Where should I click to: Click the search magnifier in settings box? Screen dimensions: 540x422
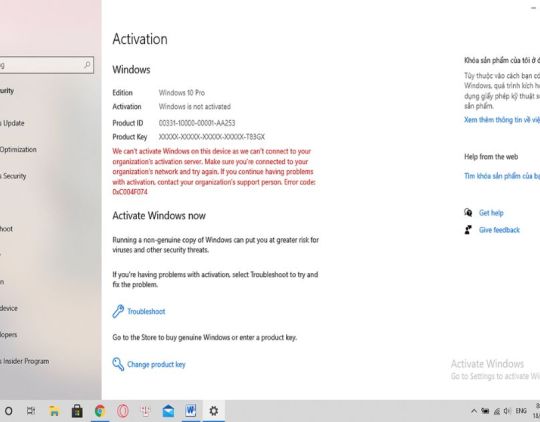[87, 64]
